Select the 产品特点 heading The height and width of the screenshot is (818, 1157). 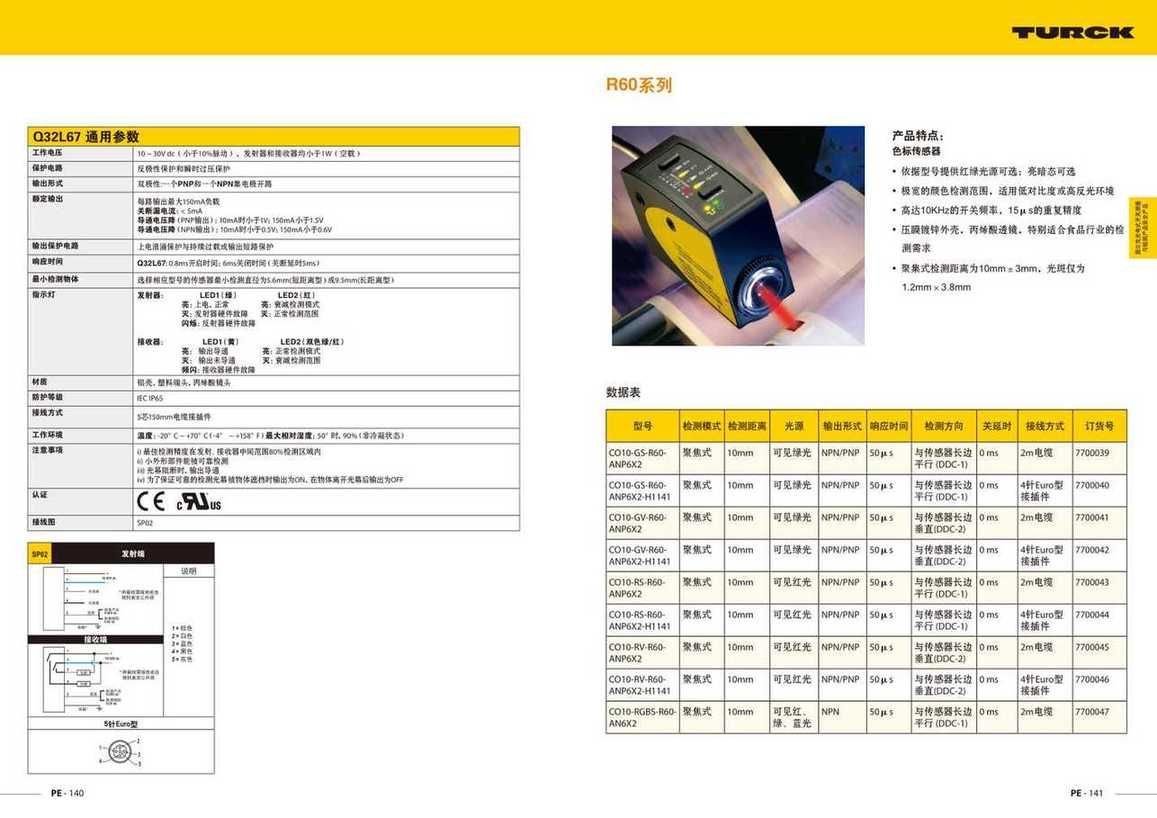point(918,135)
